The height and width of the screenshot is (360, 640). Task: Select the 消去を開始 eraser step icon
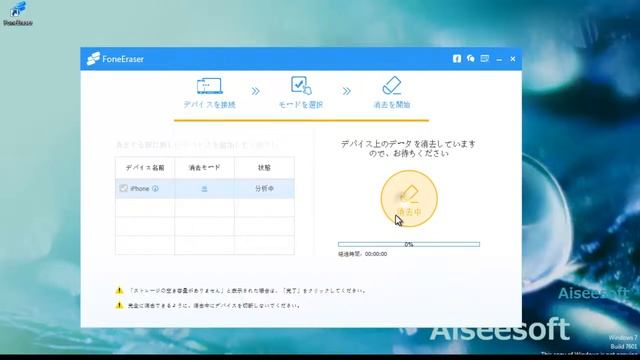pos(392,85)
